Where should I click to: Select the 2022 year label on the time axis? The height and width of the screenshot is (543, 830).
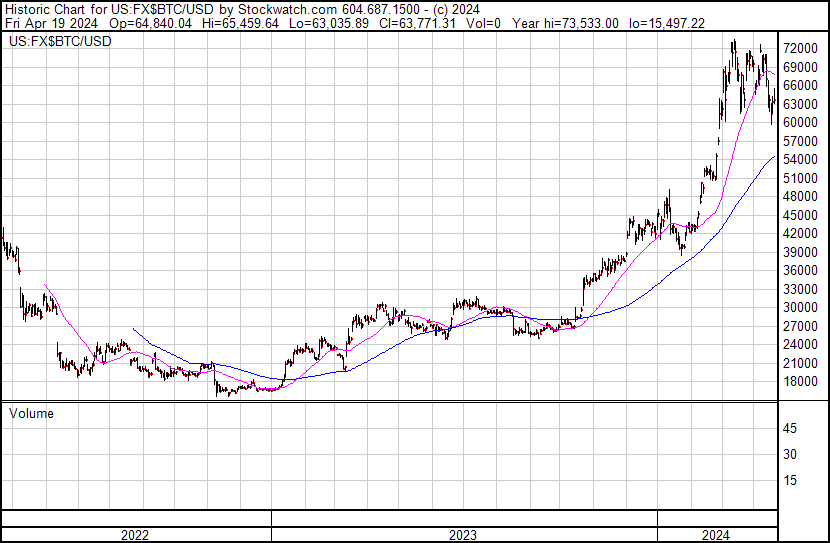pos(135,535)
